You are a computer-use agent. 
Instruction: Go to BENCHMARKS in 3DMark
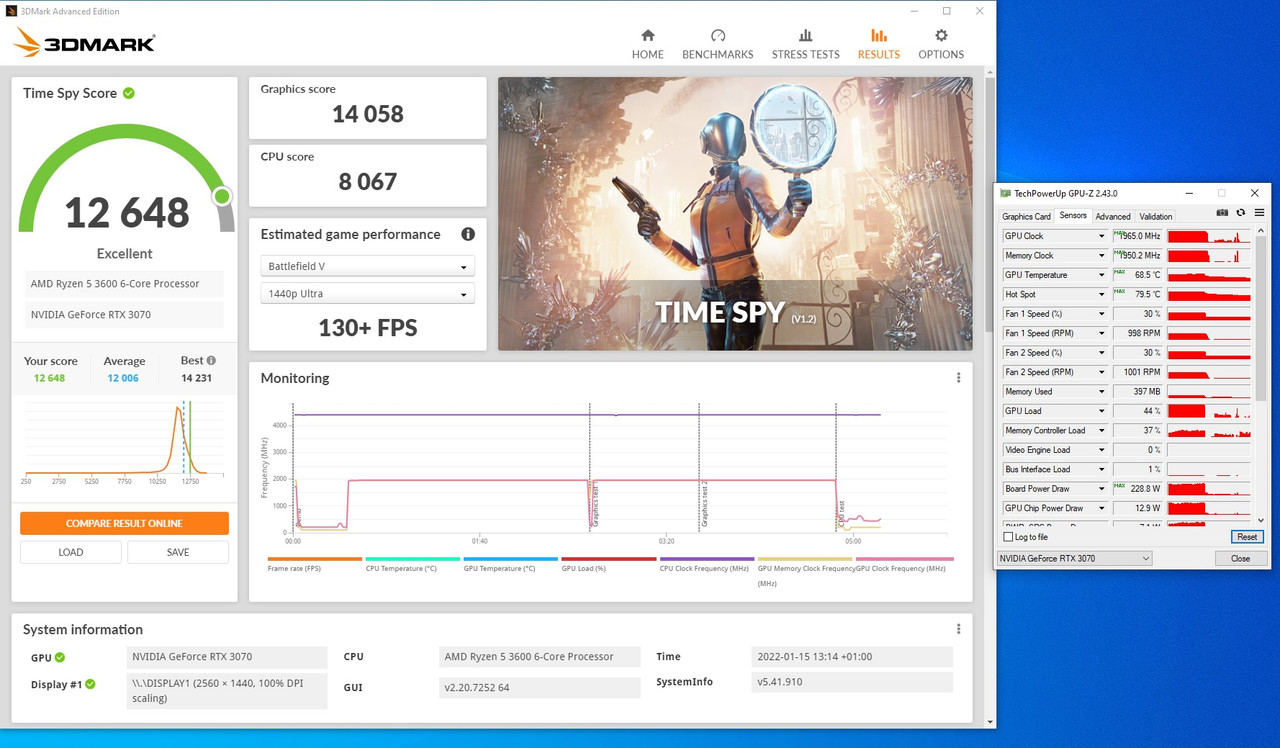pos(717,44)
